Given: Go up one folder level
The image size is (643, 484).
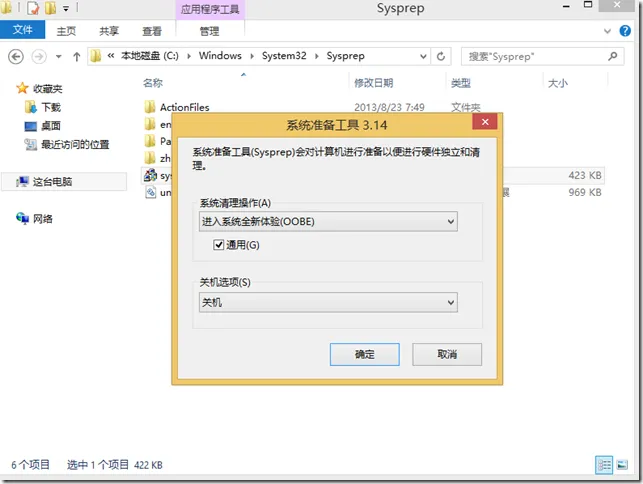Looking at the screenshot, I should [76, 57].
